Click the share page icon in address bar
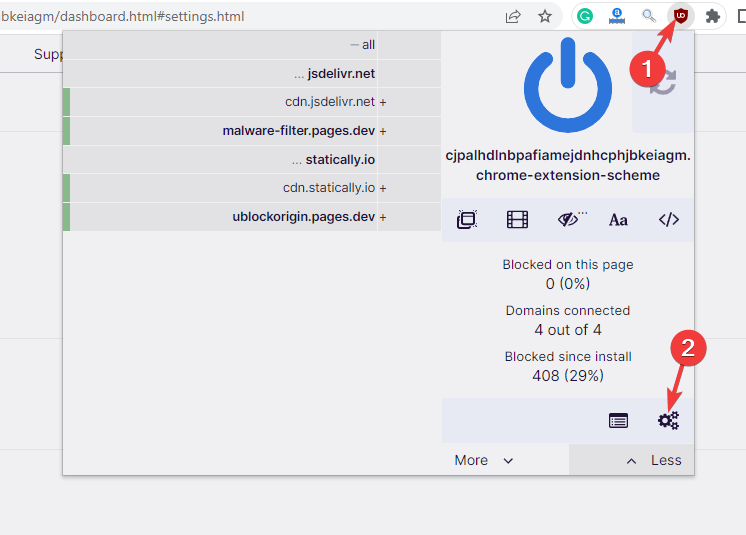The image size is (746, 535). (x=513, y=17)
